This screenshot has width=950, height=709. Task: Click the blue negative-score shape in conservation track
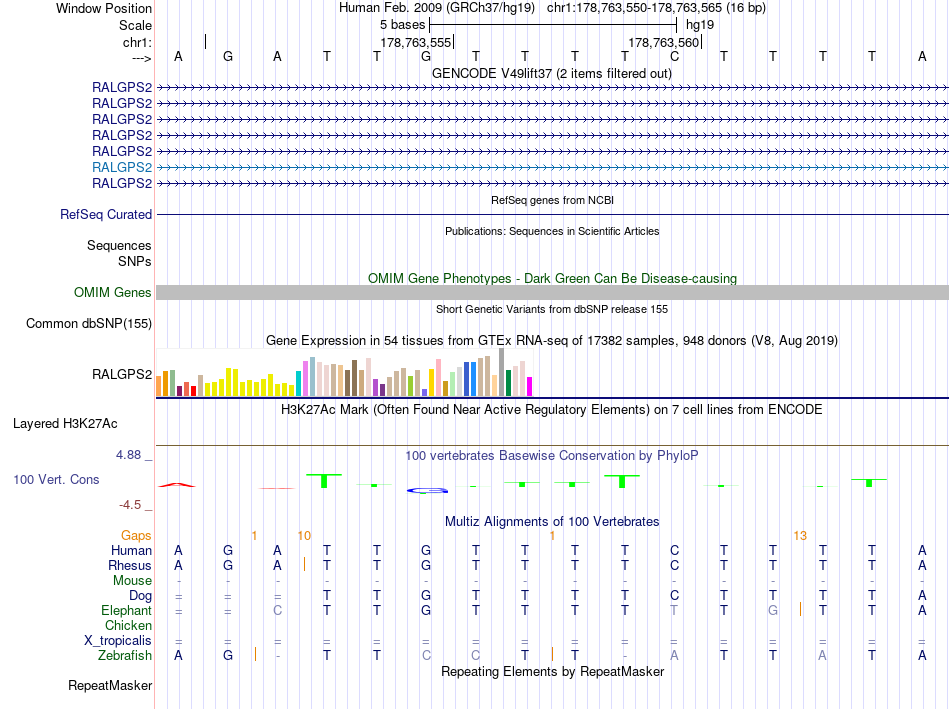pyautogui.click(x=427, y=490)
